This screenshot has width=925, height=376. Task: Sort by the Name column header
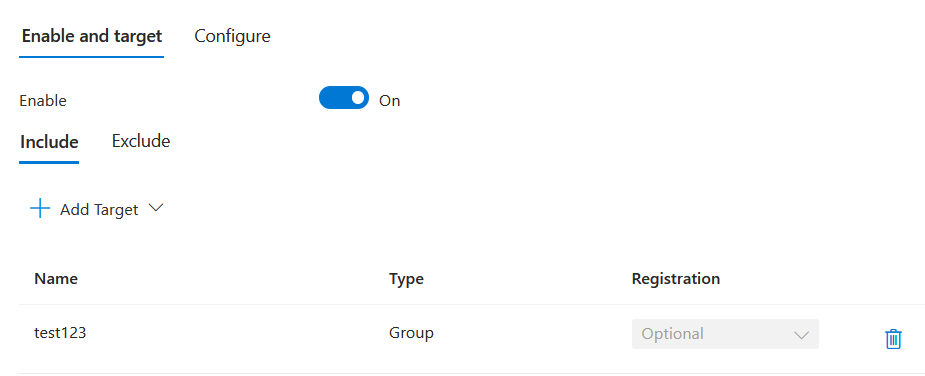click(56, 279)
